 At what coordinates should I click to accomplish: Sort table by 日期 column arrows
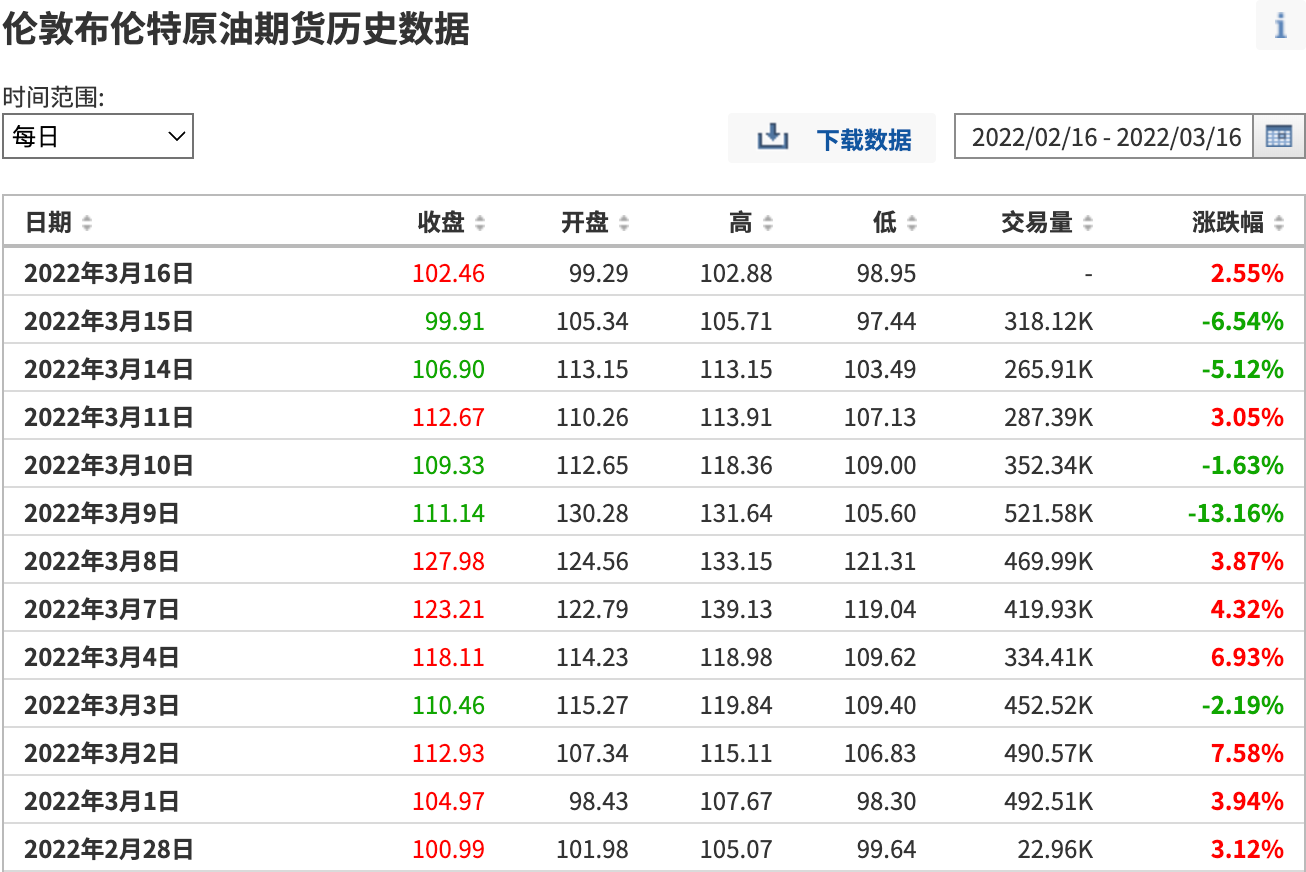(87, 223)
